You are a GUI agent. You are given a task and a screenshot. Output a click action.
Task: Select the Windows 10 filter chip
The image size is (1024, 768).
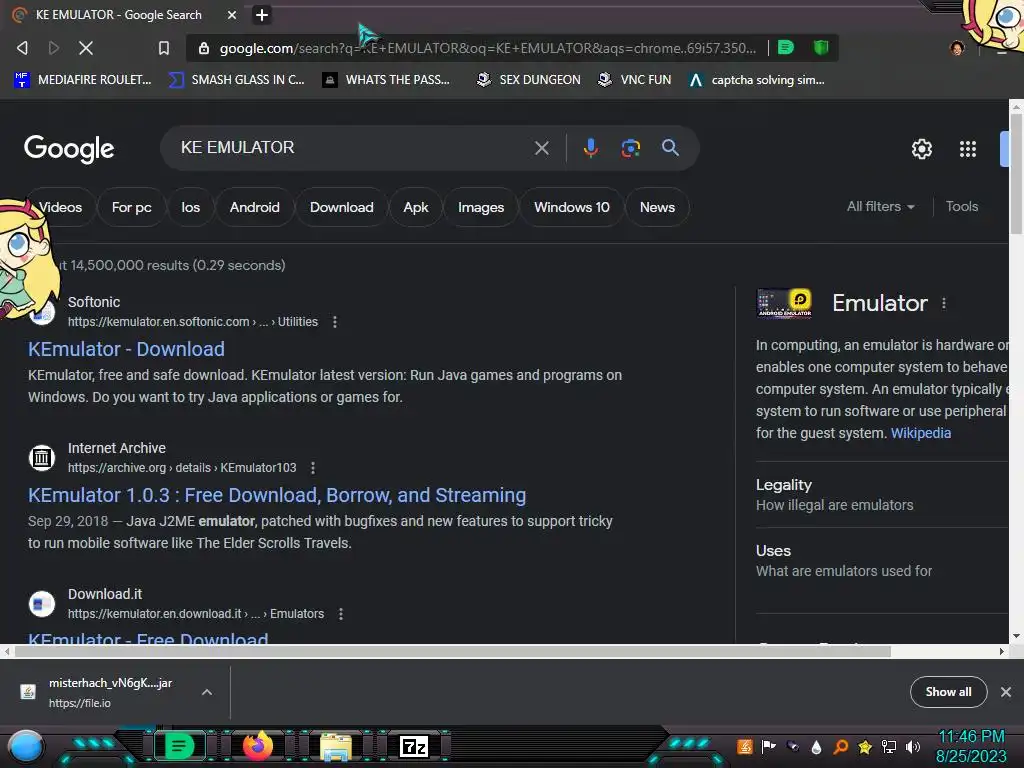(x=571, y=207)
